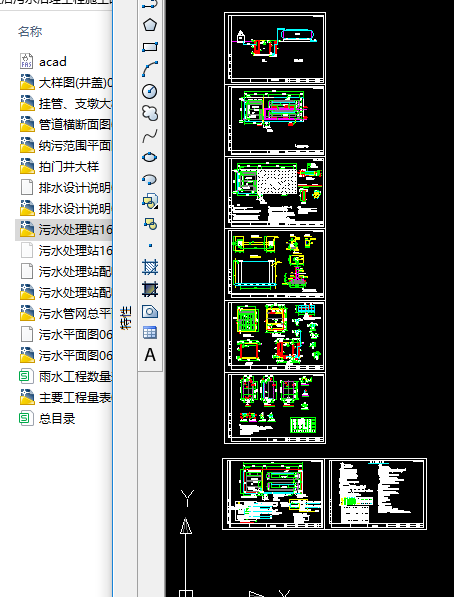Image resolution: width=454 pixels, height=597 pixels.
Task: Select file 挂管、支墩大
Action: (x=66, y=103)
